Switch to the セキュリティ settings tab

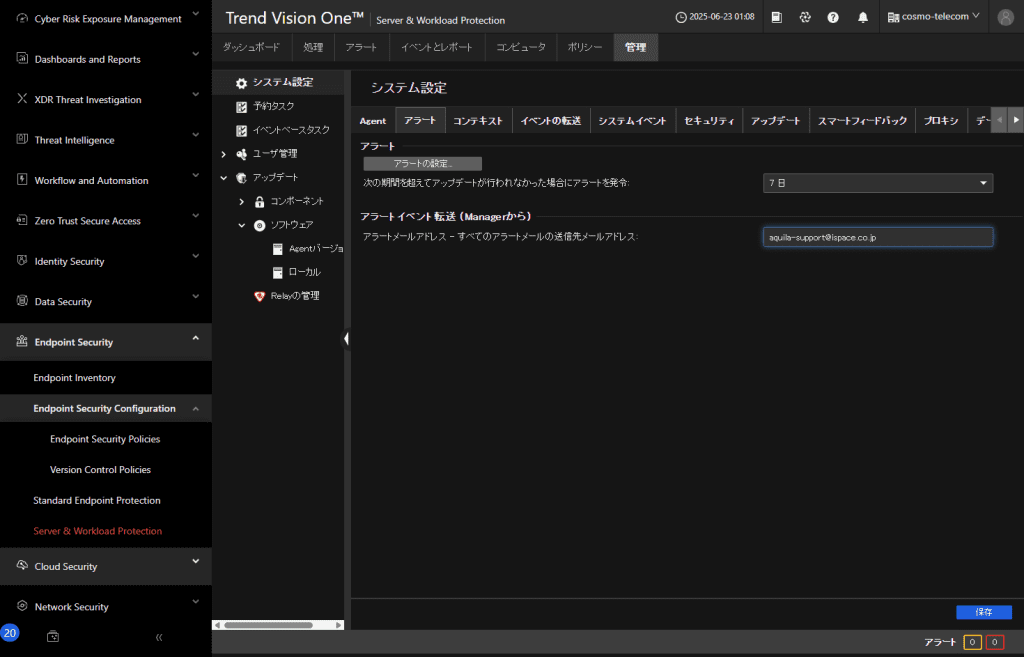709,121
